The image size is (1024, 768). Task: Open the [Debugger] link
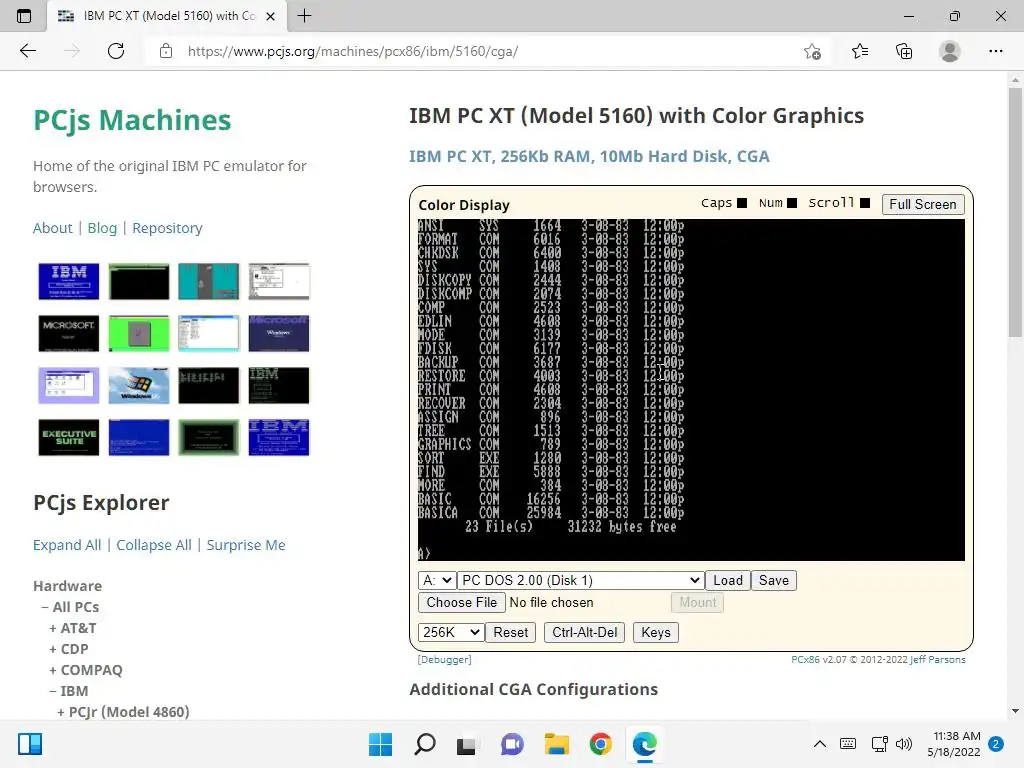coord(445,660)
